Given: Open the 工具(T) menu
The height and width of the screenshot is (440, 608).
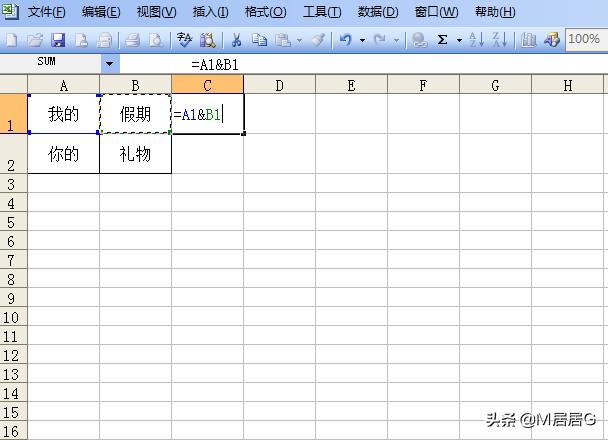Looking at the screenshot, I should [x=322, y=12].
